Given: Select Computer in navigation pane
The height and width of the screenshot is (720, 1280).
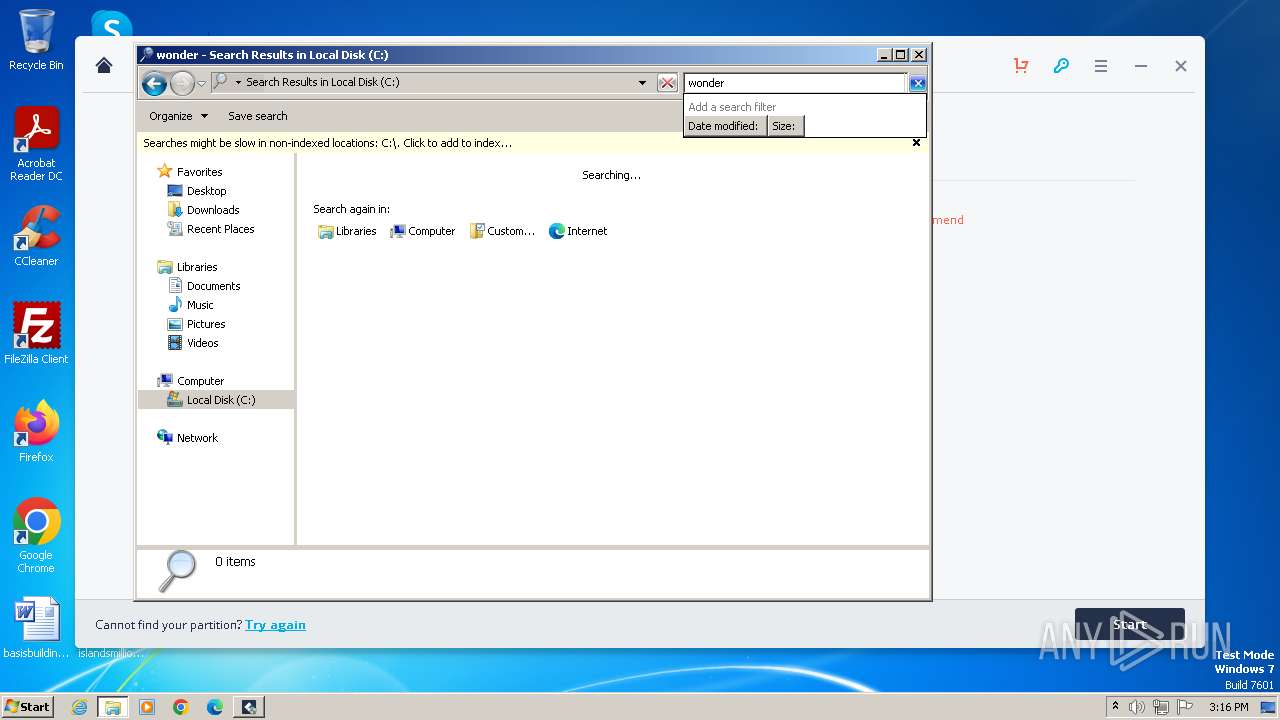Looking at the screenshot, I should 200,381.
